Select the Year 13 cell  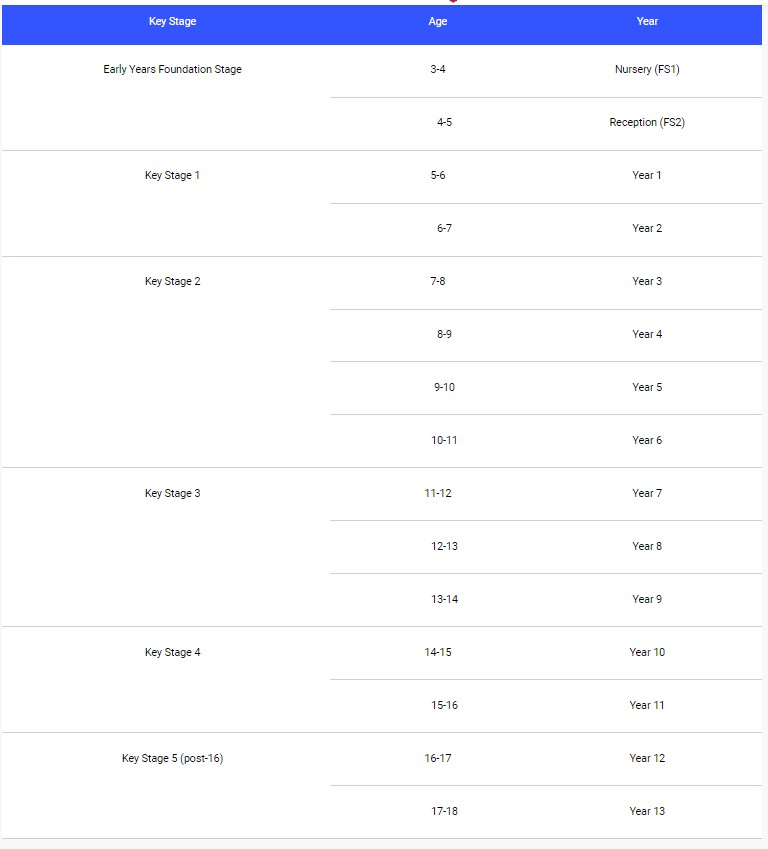pos(647,812)
